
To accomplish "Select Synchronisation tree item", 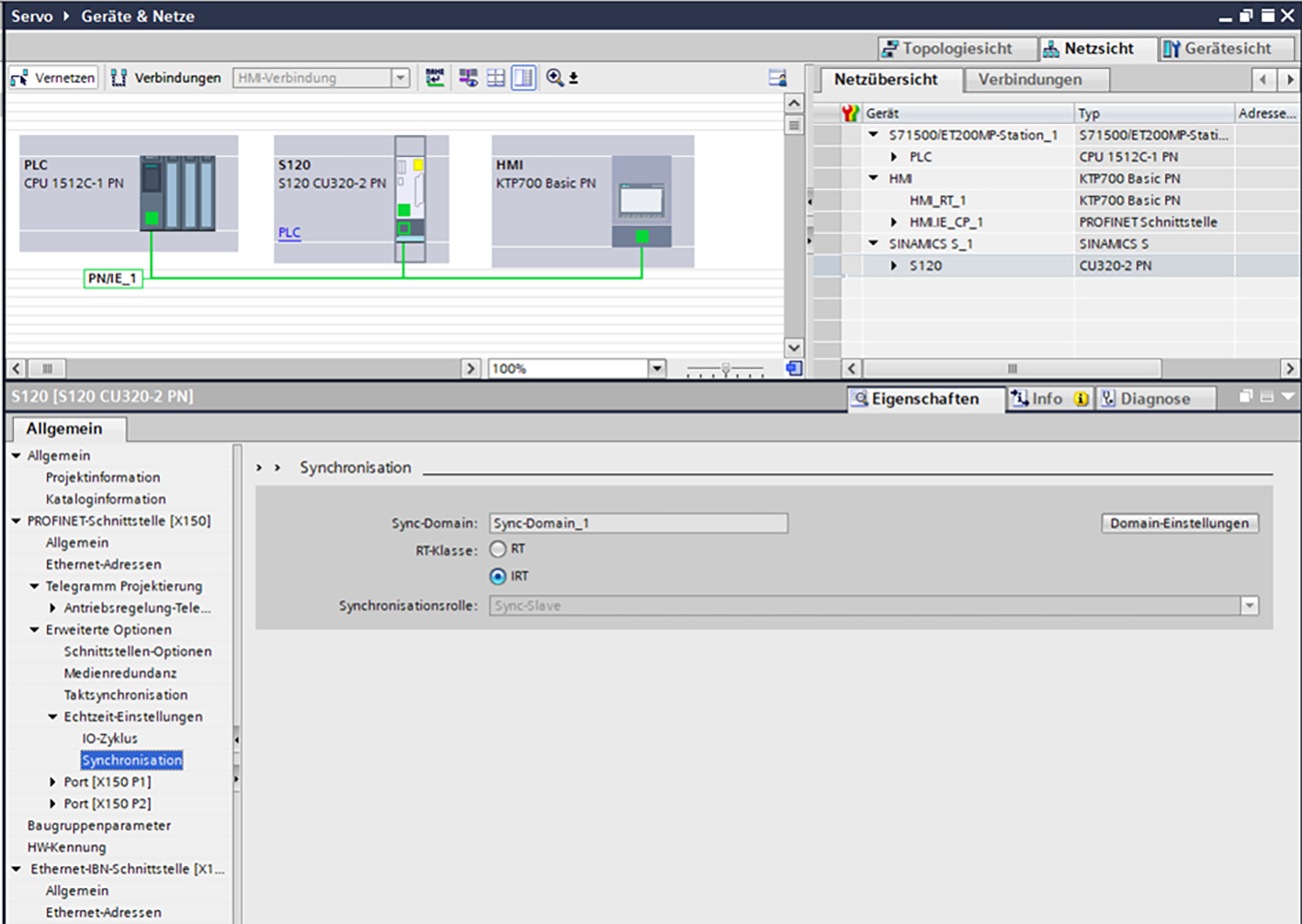I will coord(132,761).
